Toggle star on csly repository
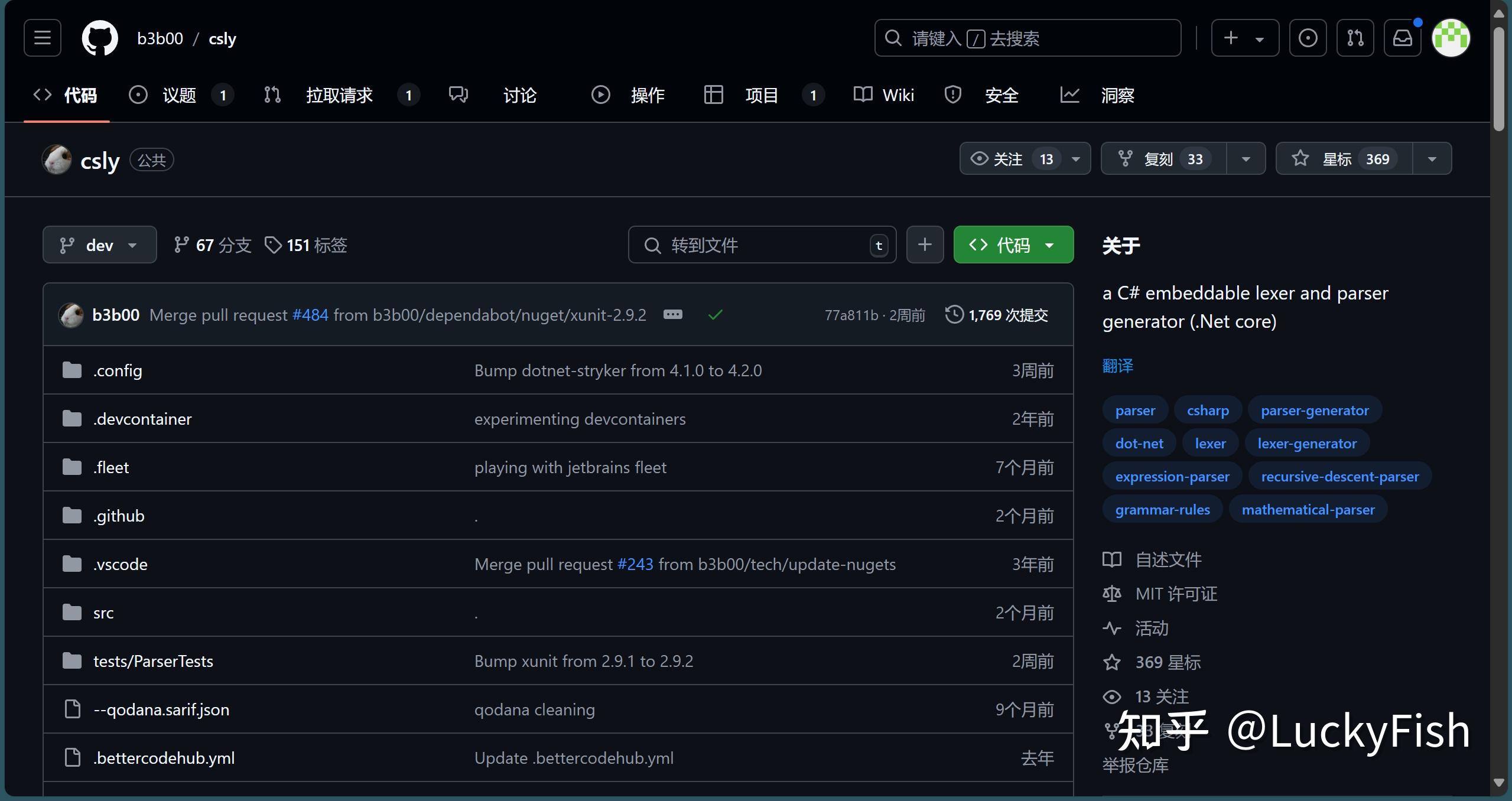Screen dimensions: 1512x801 coord(1344,159)
